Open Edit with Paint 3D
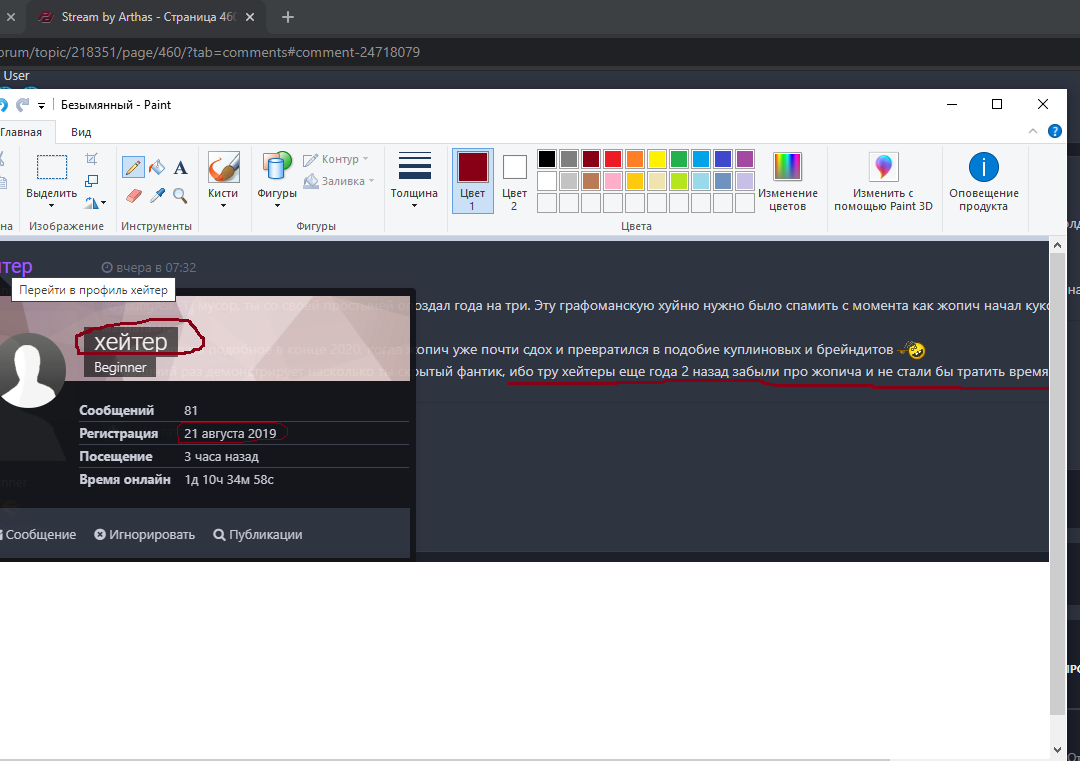The height and width of the screenshot is (761, 1080). [883, 181]
